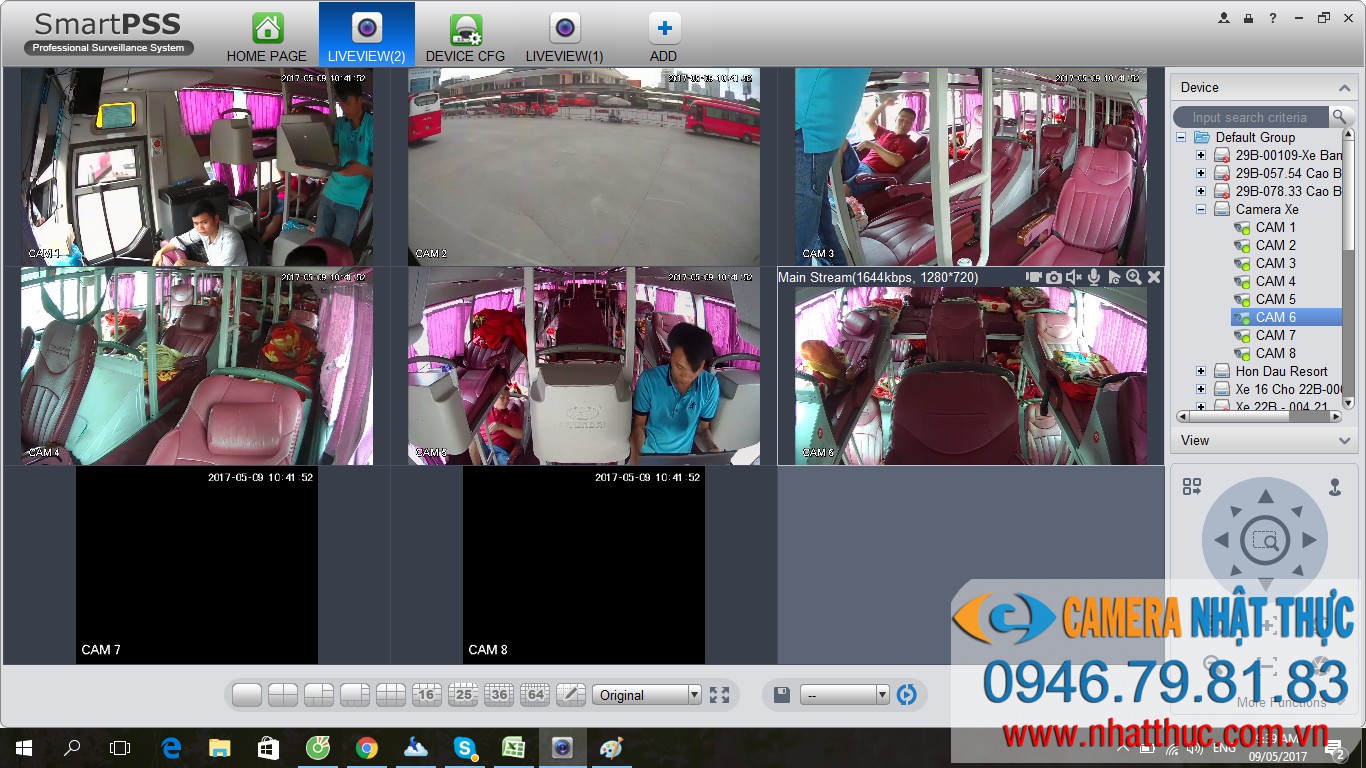The image size is (1366, 768).
Task: Activate digital zoom on CAM 6 window
Action: tap(1134, 277)
